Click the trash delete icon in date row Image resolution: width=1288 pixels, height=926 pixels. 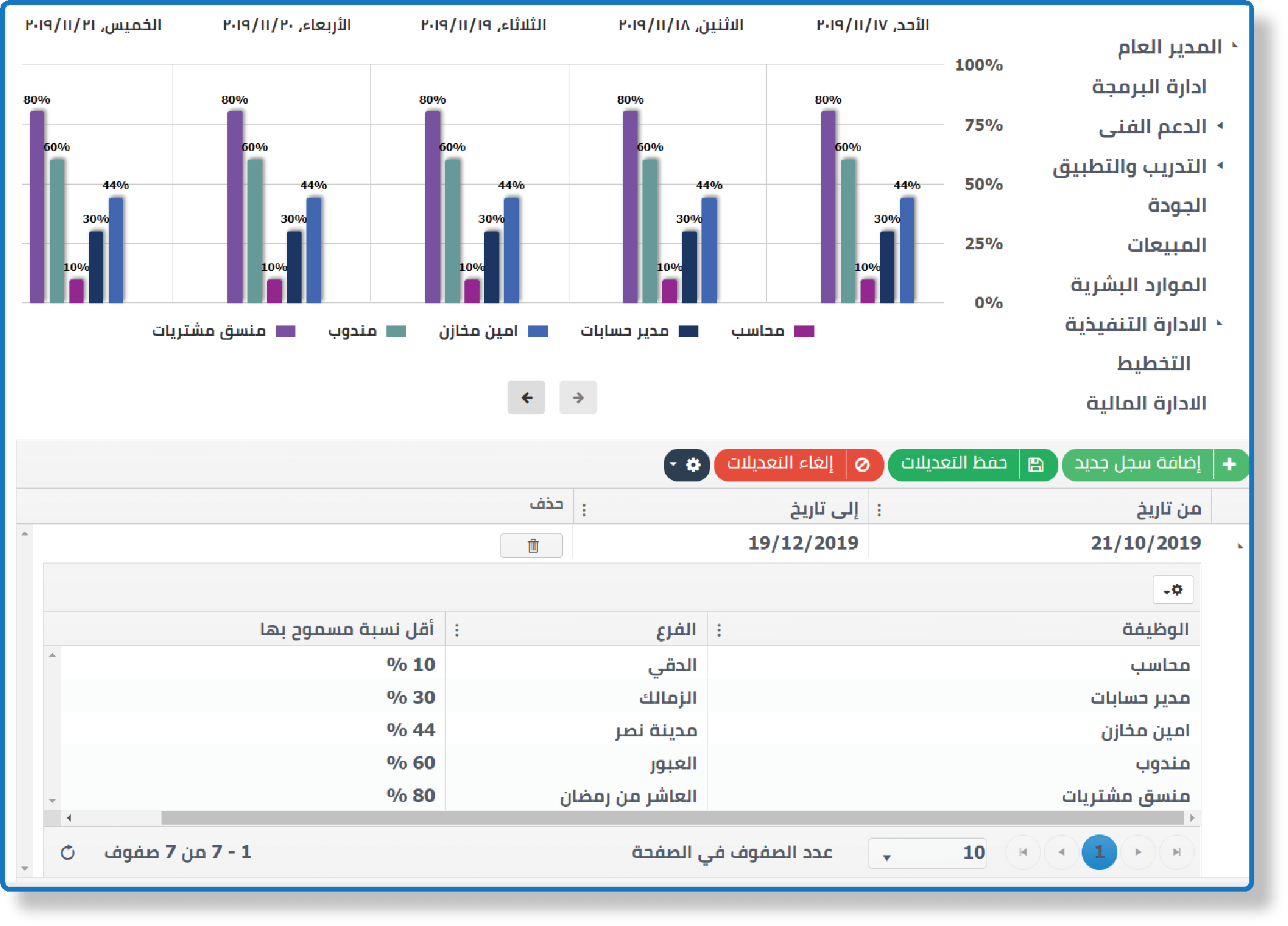coord(532,545)
